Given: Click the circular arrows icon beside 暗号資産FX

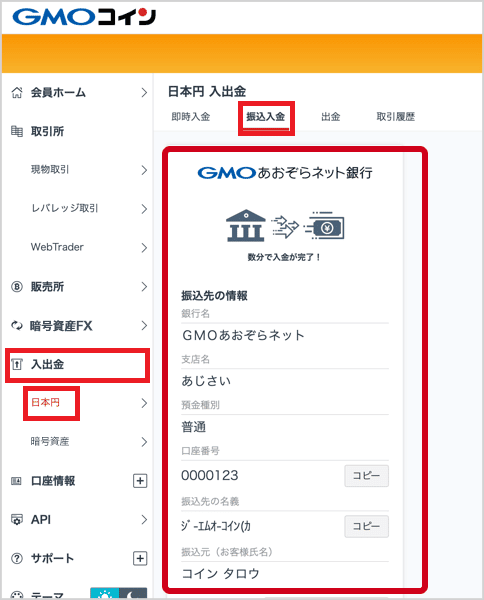Looking at the screenshot, I should pyautogui.click(x=17, y=326).
